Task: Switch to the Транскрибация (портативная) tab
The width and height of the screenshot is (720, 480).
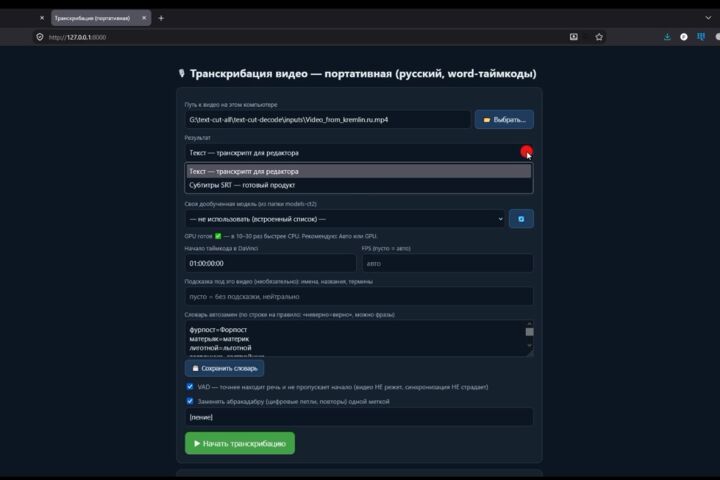Action: click(x=92, y=18)
